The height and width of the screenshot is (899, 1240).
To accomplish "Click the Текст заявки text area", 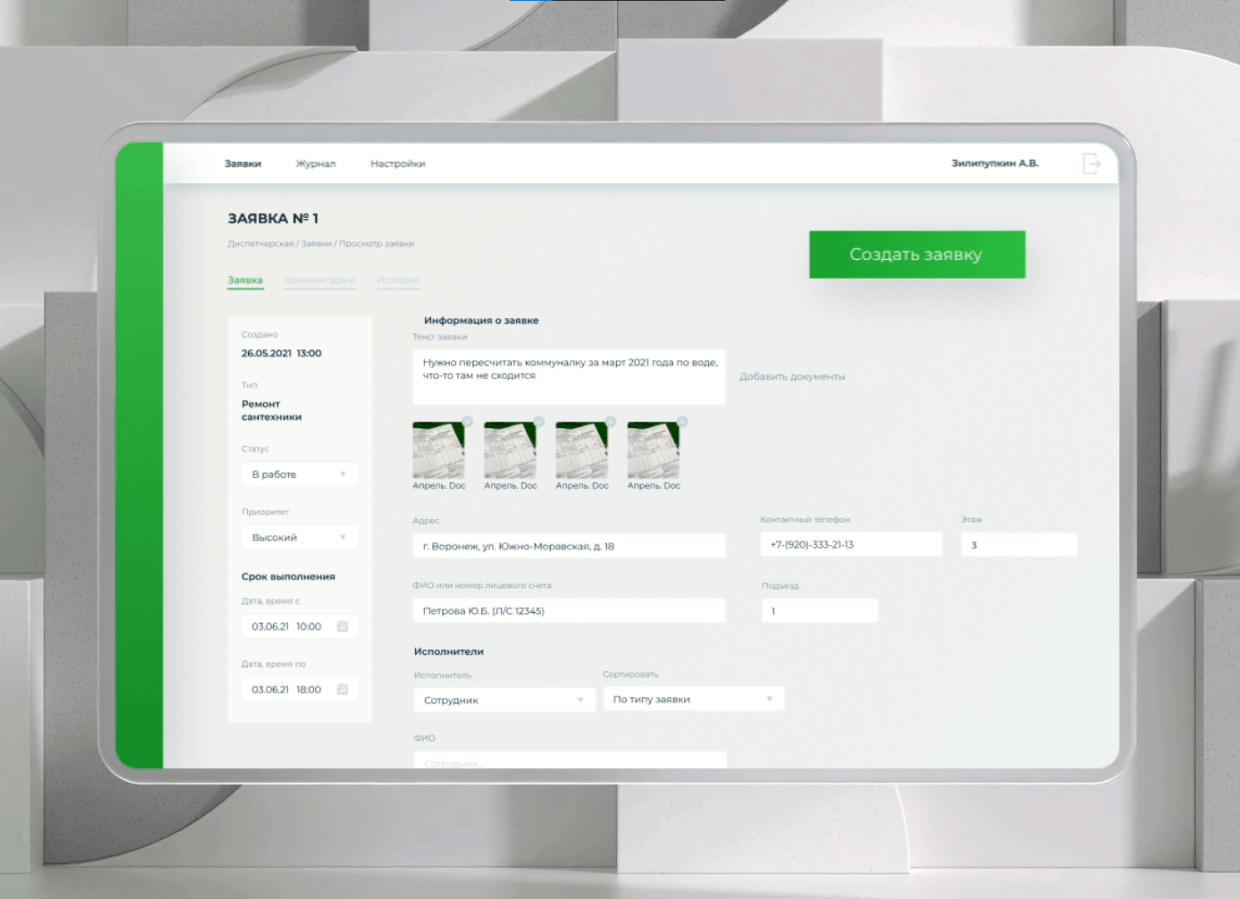I will 569,377.
